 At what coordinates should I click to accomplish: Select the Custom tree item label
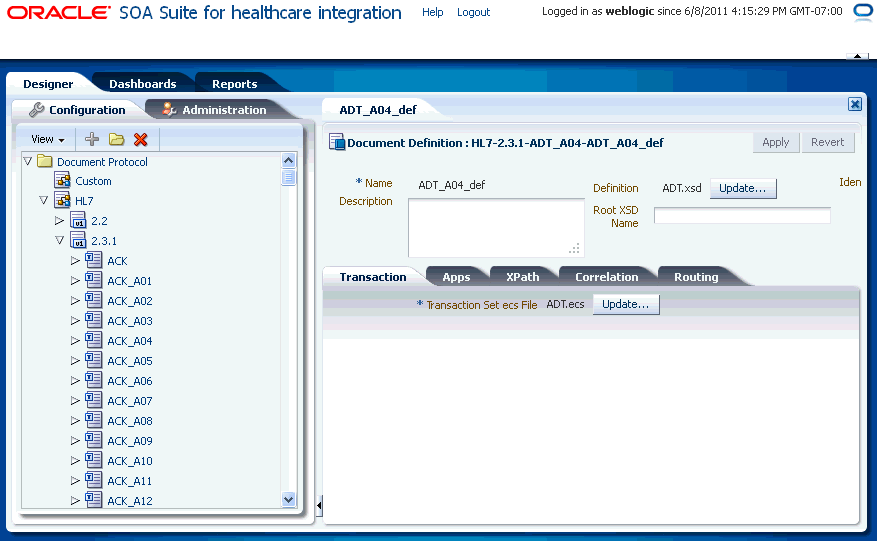[x=93, y=181]
